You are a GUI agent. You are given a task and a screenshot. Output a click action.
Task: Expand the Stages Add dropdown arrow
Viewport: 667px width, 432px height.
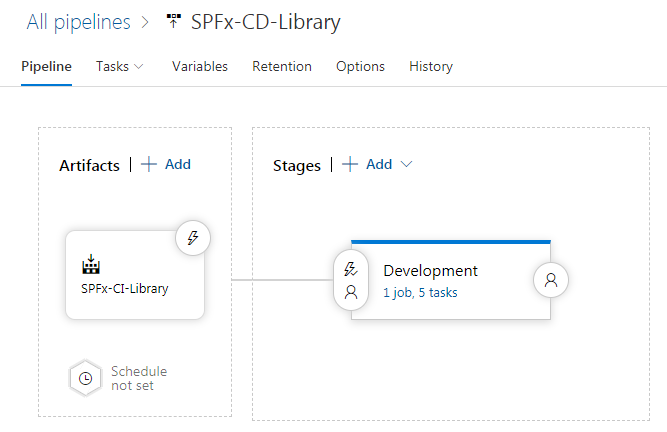tap(406, 164)
